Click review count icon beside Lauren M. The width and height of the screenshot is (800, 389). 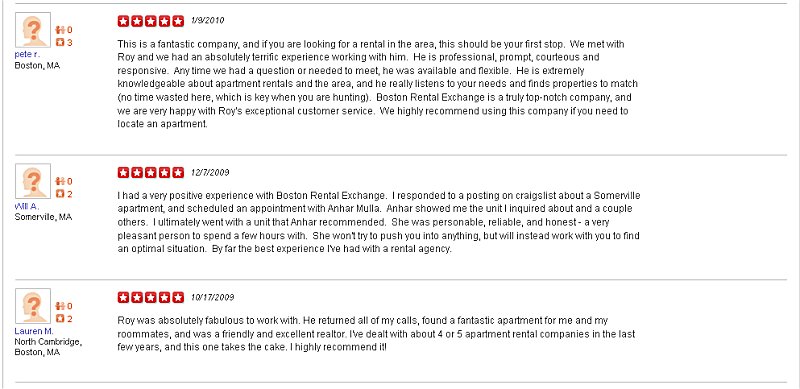pos(60,319)
